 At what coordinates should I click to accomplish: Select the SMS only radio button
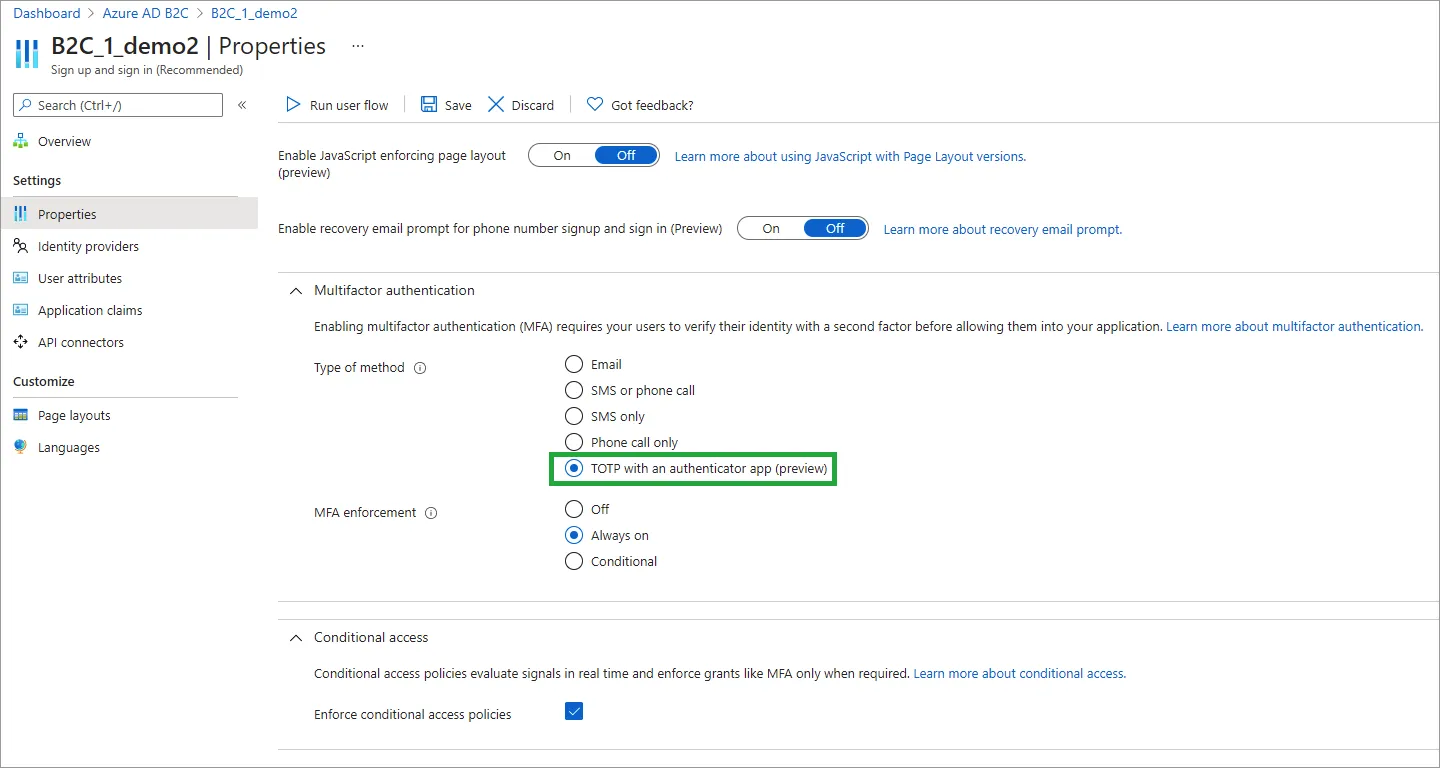(x=574, y=416)
